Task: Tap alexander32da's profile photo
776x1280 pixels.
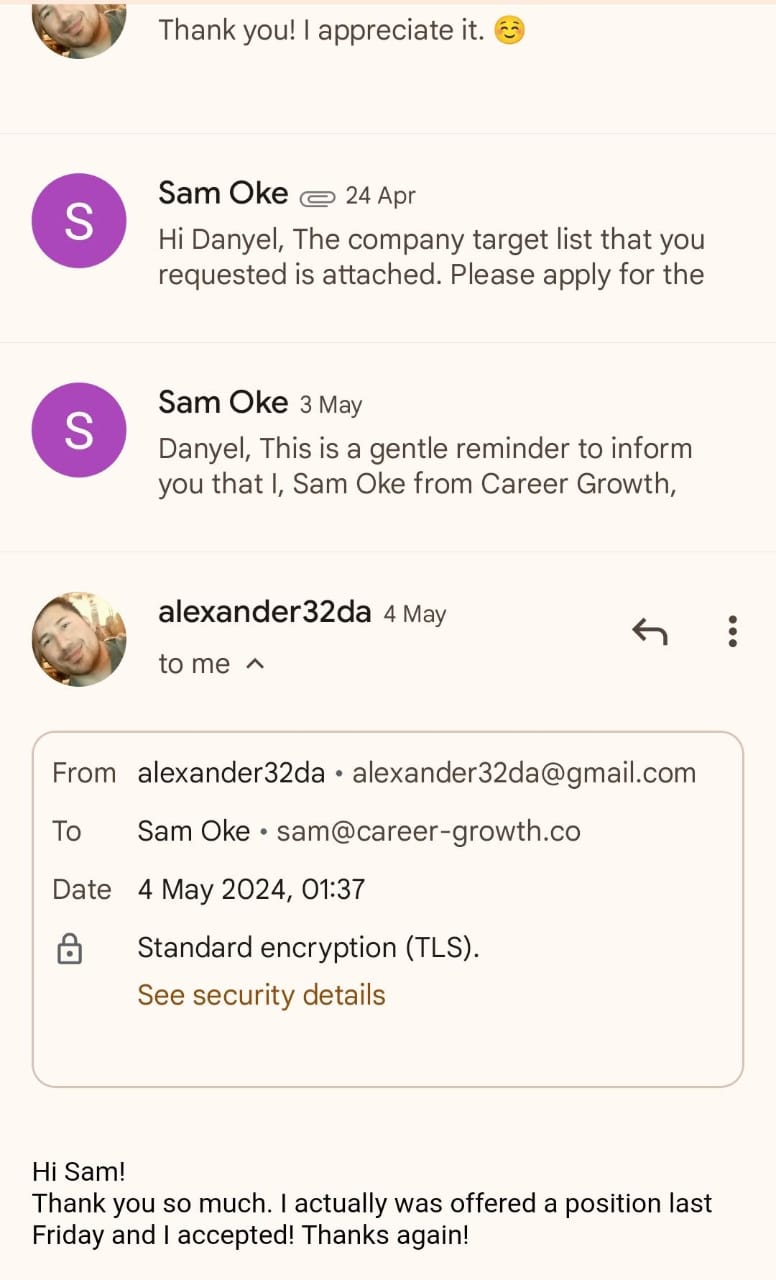Action: [79, 639]
